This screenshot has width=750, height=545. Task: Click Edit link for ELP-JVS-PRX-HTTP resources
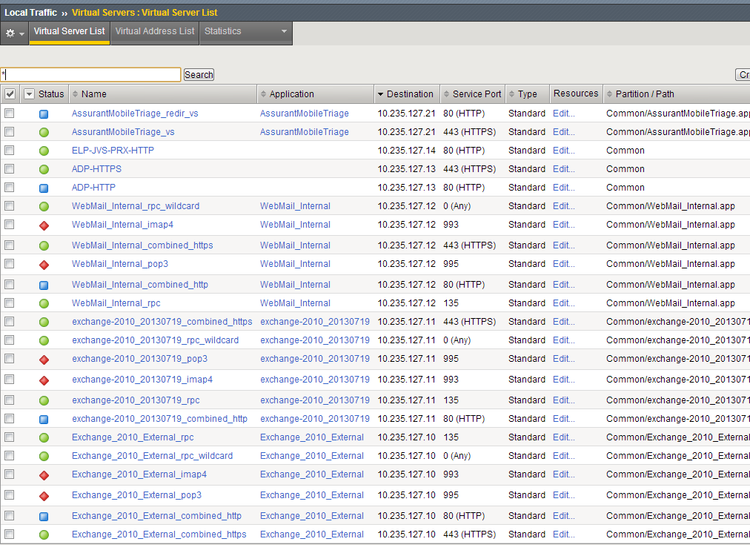click(x=564, y=151)
